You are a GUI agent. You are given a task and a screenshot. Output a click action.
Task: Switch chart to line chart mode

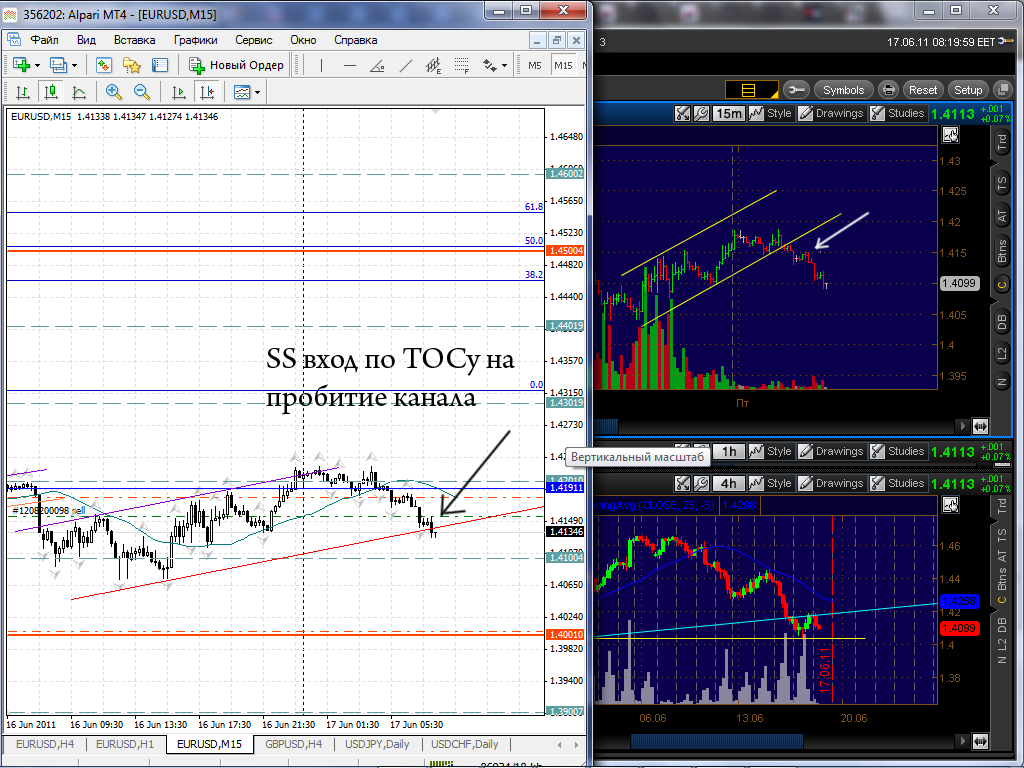tap(79, 92)
